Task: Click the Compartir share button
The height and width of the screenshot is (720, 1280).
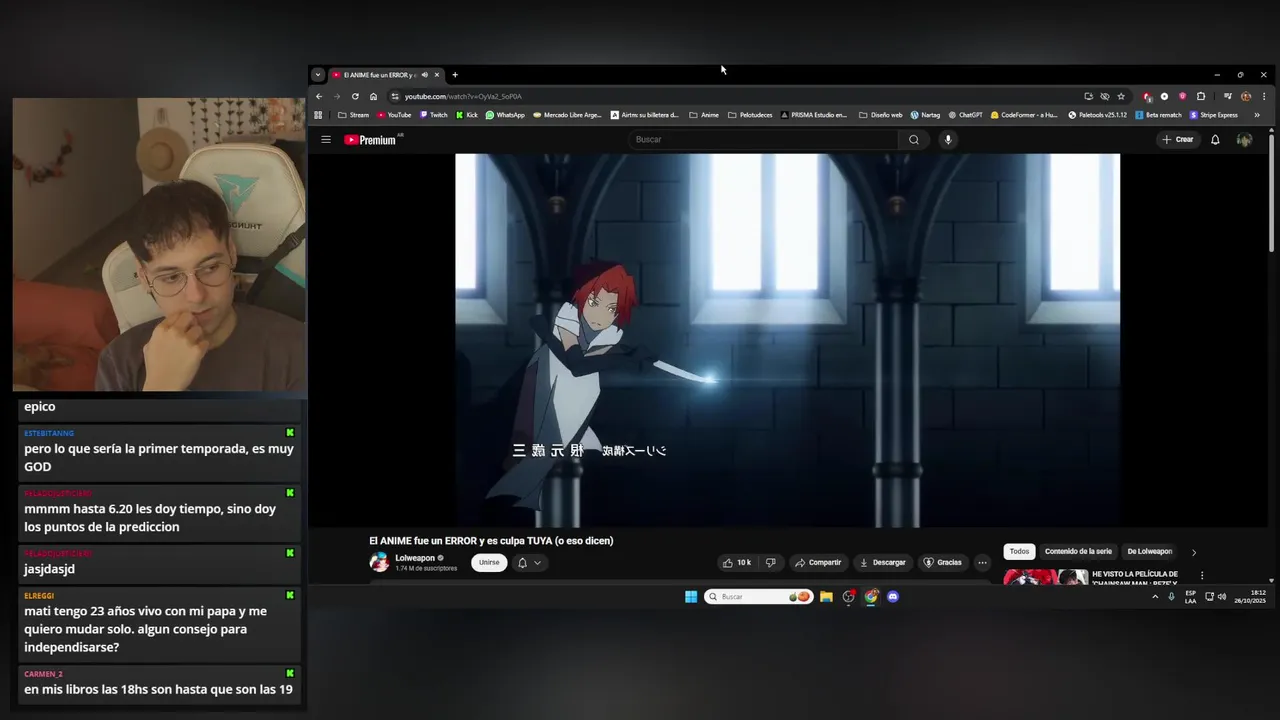Action: pos(818,563)
